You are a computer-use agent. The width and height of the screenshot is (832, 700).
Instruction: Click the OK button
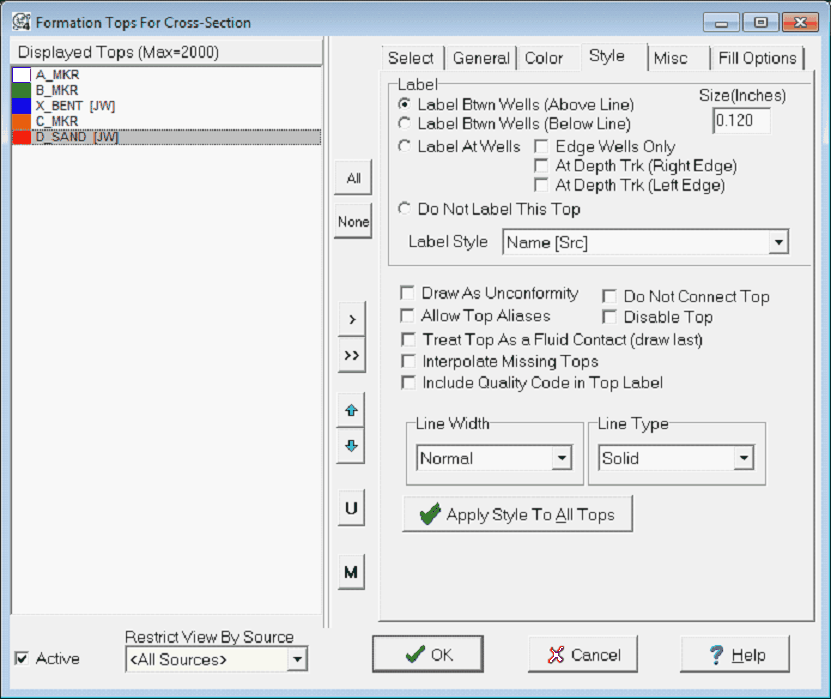tap(431, 654)
